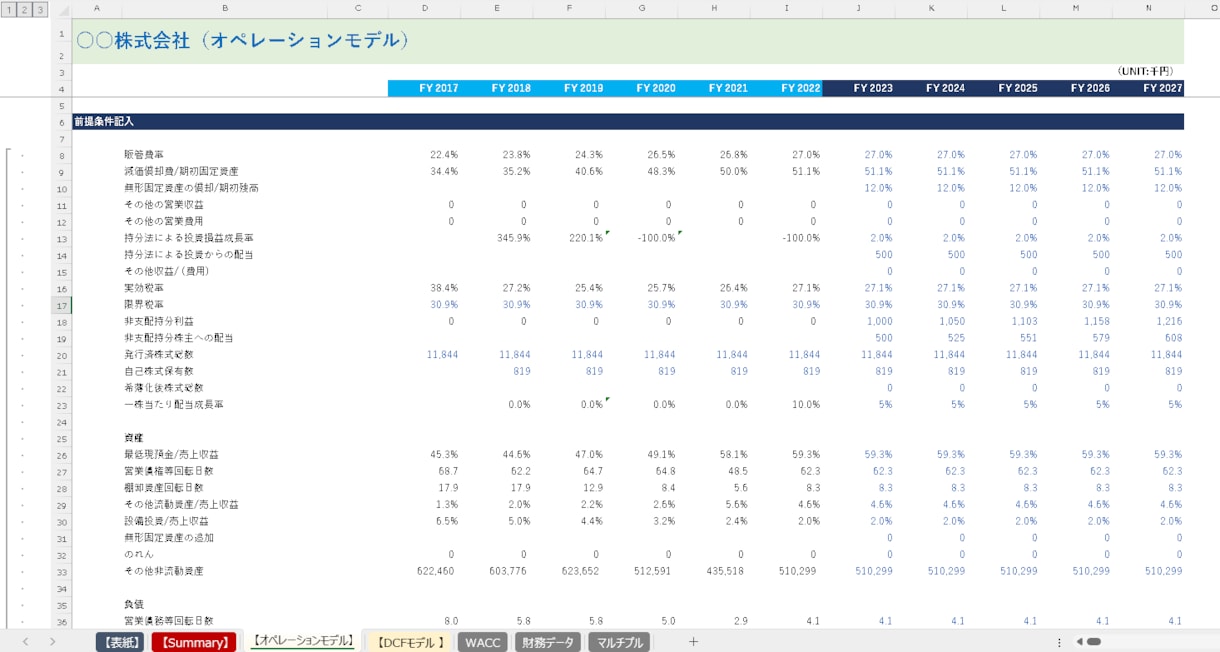Click the 435,518 cell in FY 2021
Screen dimensions: 1220x652
click(726, 571)
